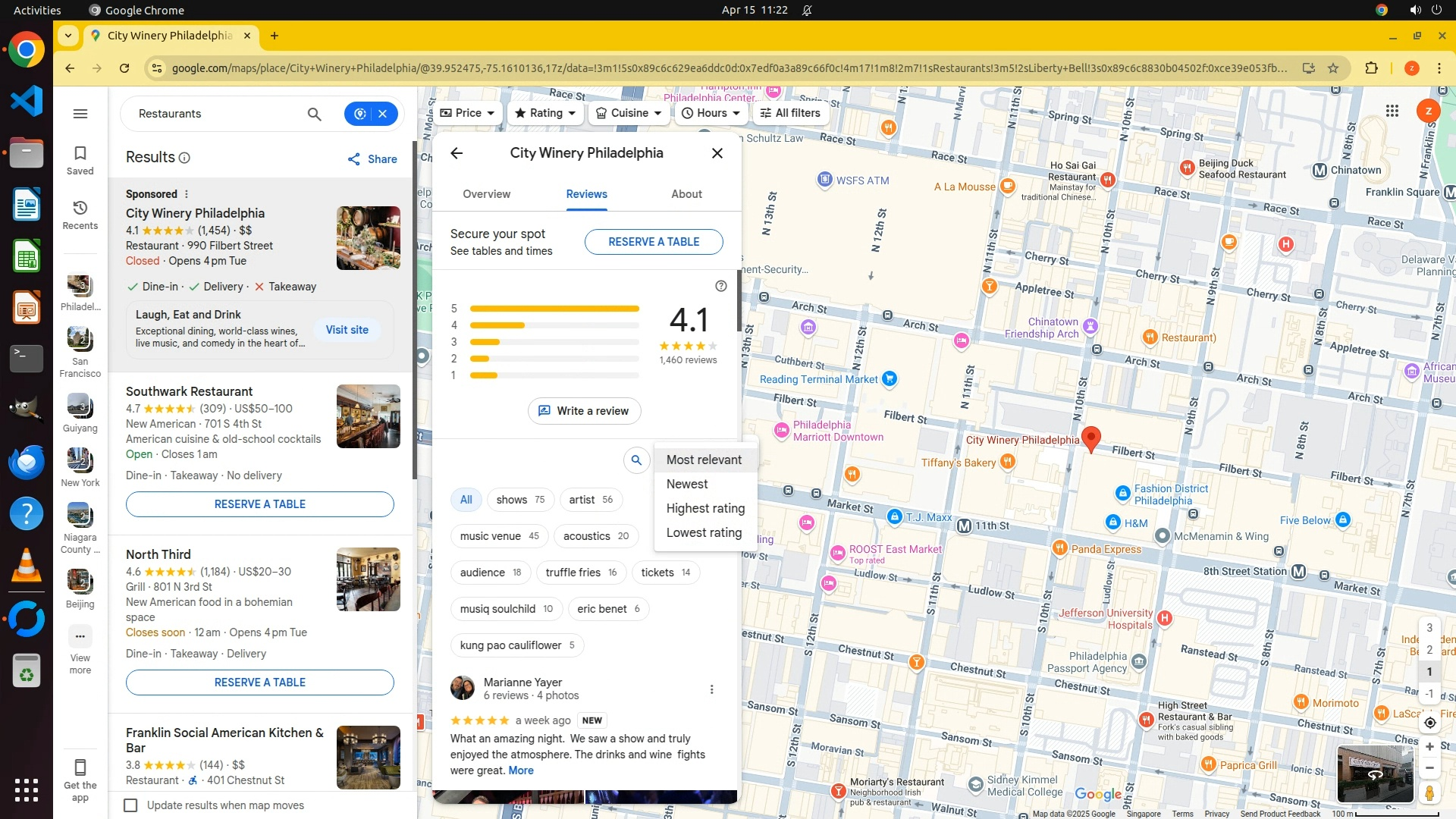Click the hamburger menu icon
Image resolution: width=1456 pixels, height=819 pixels.
(80, 114)
